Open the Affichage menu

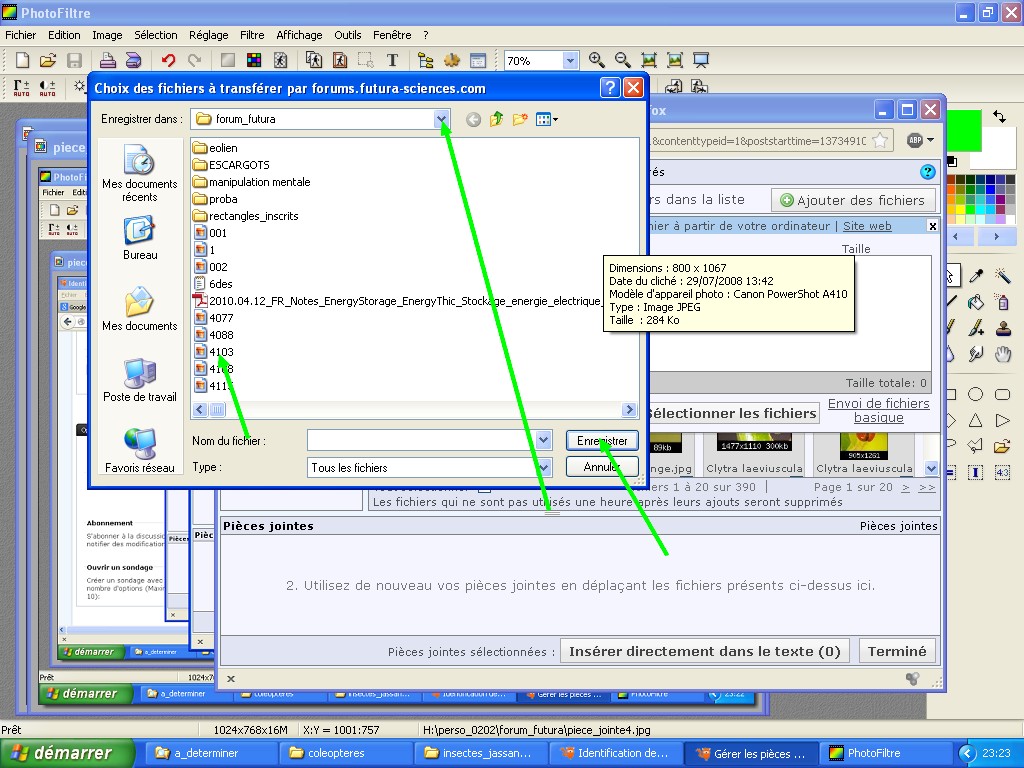[299, 35]
